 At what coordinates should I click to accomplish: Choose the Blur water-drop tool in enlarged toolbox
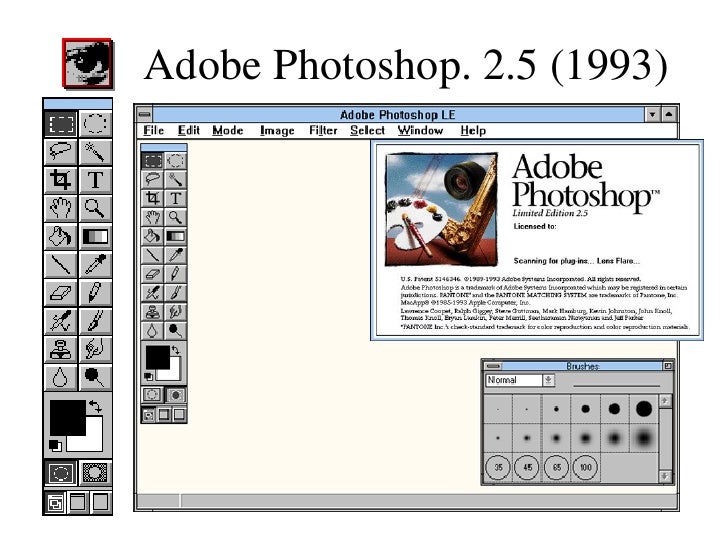(61, 377)
